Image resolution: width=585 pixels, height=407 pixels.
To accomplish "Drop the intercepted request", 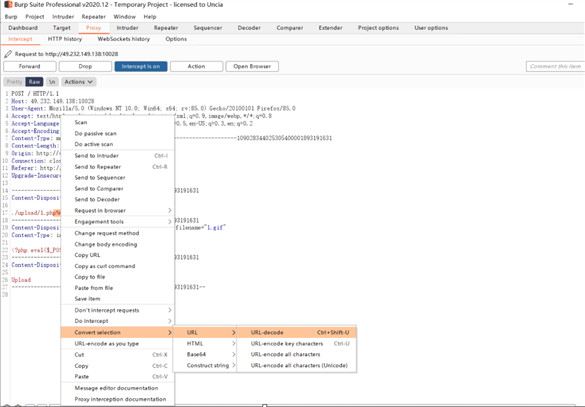I will 85,66.
